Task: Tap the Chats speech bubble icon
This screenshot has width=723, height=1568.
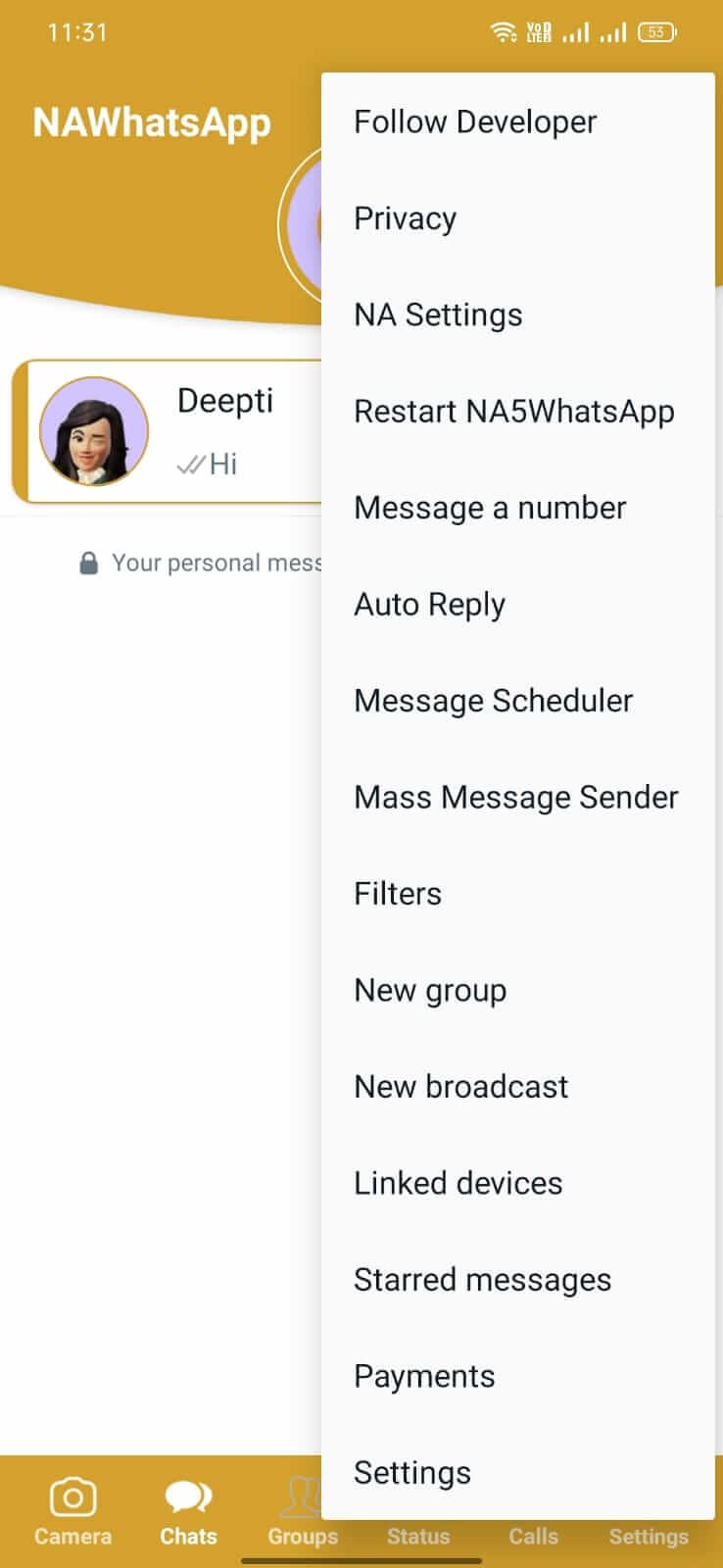Action: tap(188, 1496)
